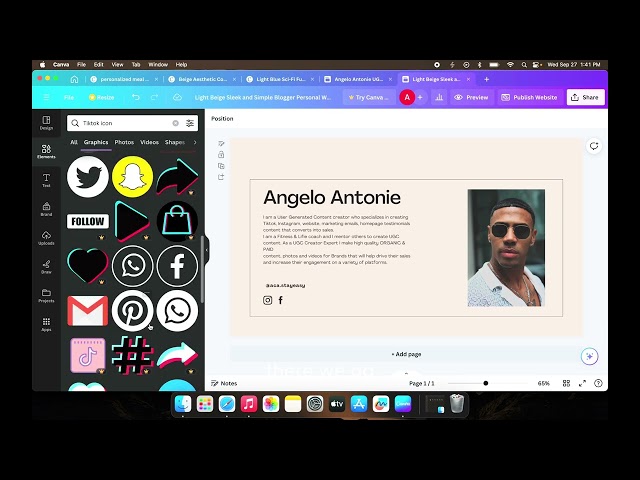Open the Design panel in sidebar

click(x=46, y=123)
